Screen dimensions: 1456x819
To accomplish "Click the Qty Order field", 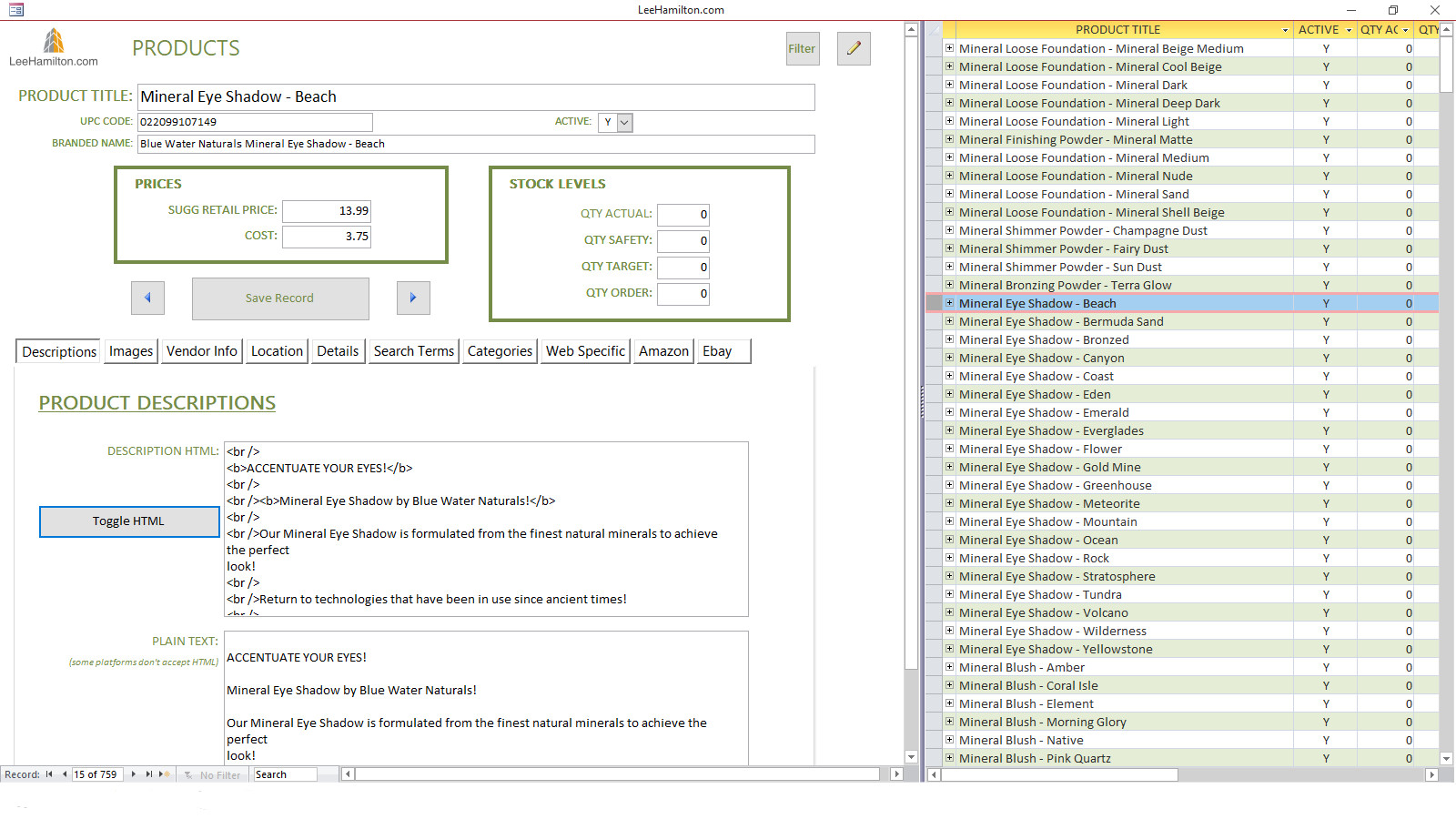I will 683,294.
